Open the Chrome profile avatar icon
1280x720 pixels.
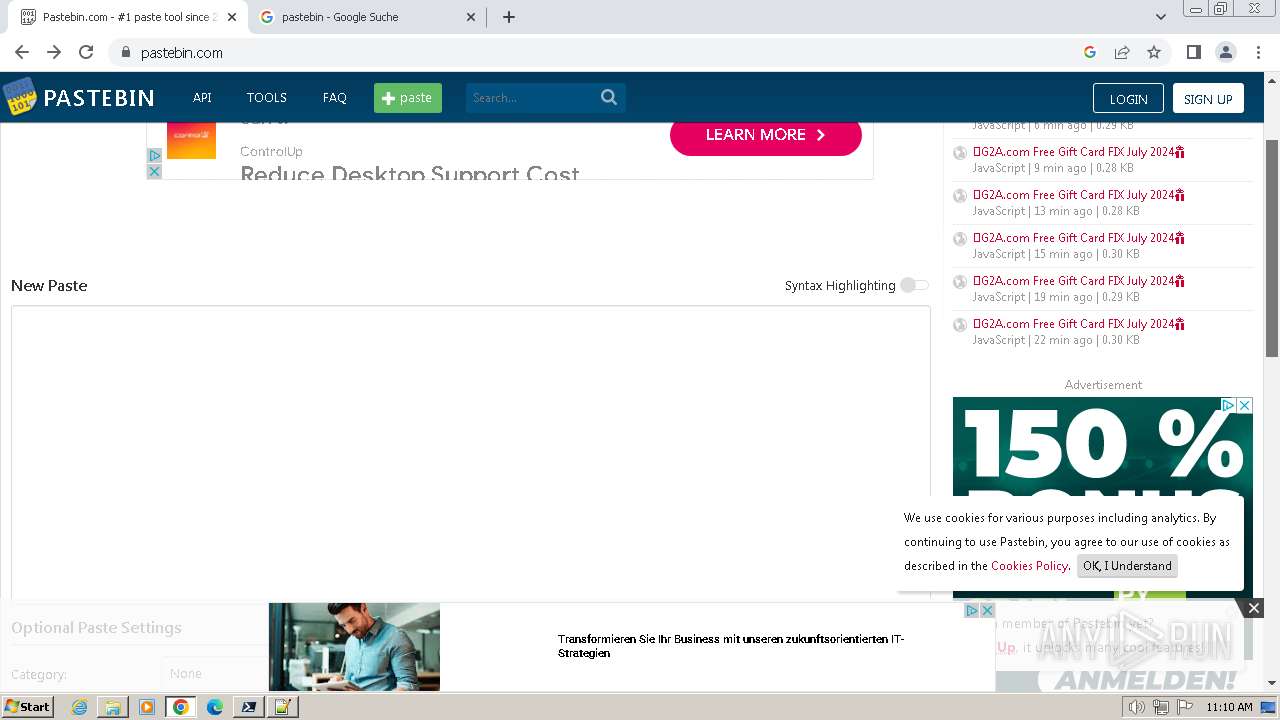click(x=1225, y=52)
